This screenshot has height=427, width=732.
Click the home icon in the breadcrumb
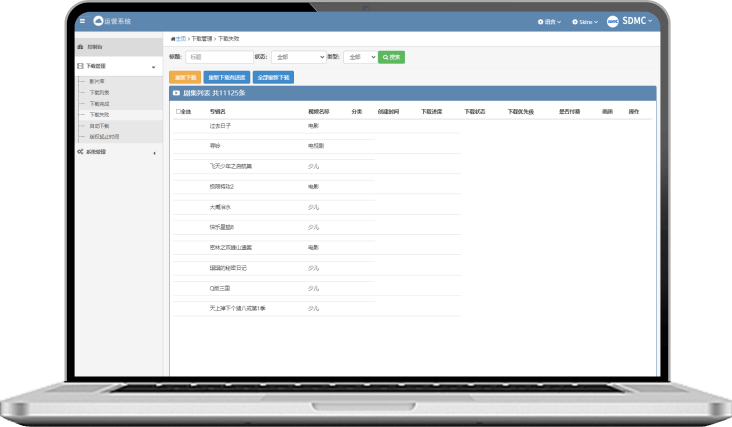(173, 38)
